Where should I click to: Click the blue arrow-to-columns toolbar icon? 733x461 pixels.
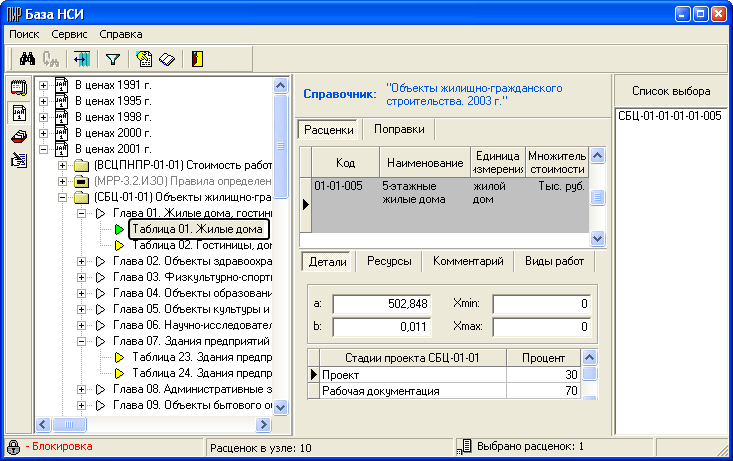coord(81,59)
